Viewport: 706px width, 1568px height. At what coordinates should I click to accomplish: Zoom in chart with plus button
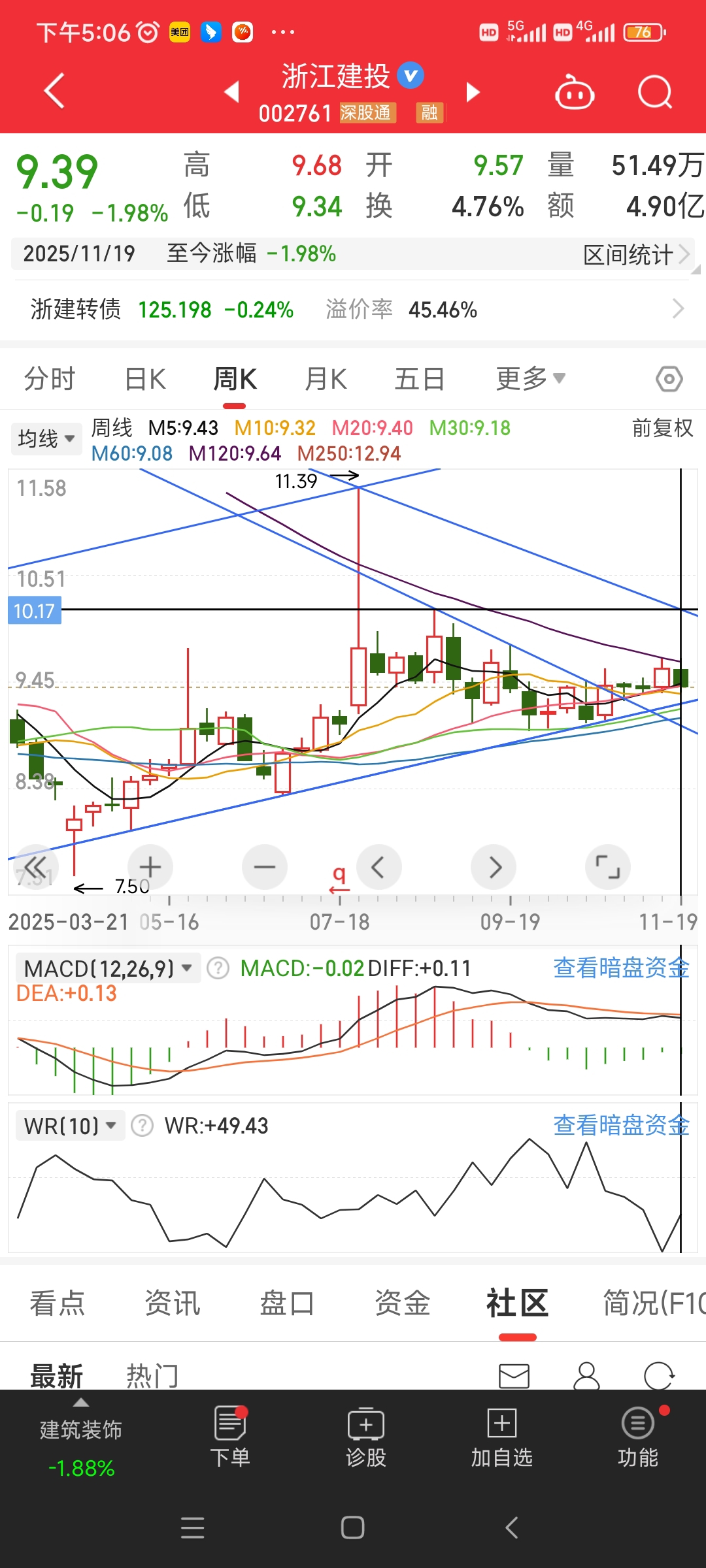pos(150,867)
